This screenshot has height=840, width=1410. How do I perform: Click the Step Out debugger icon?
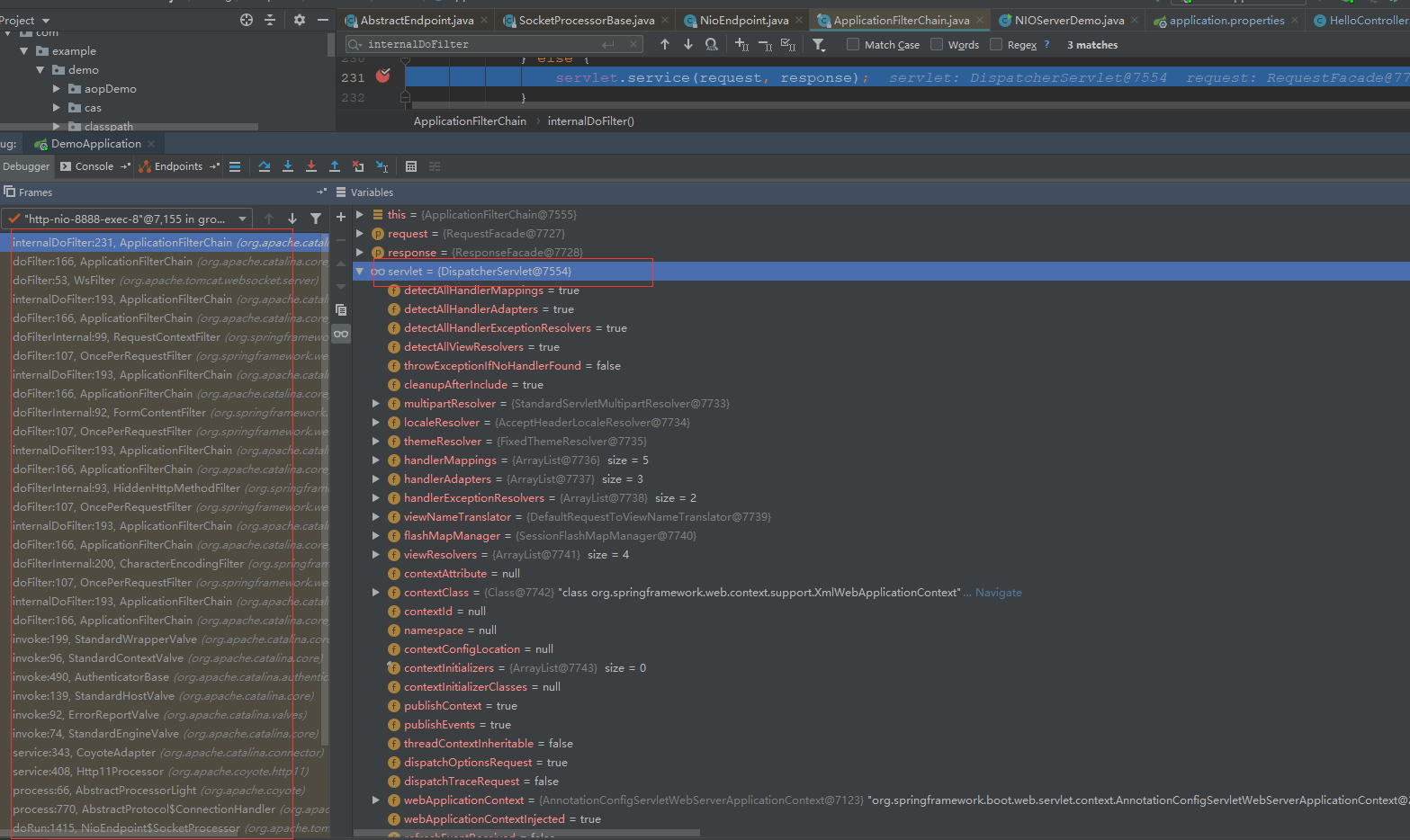(x=335, y=166)
